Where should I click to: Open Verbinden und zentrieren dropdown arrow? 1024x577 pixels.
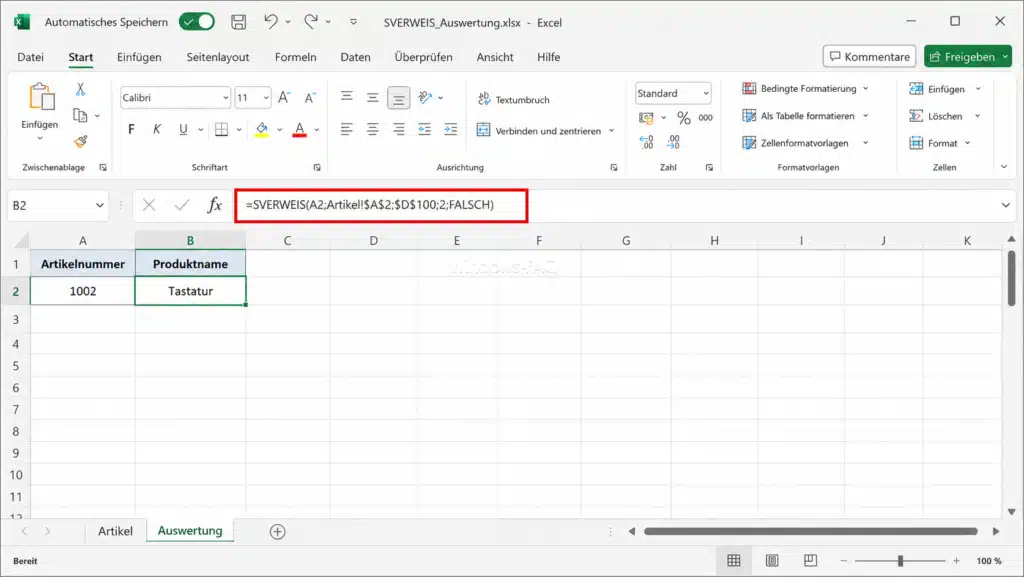point(612,131)
